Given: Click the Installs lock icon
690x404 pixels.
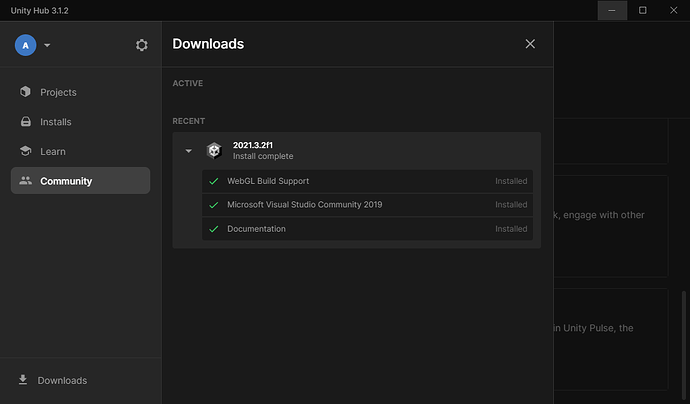Looking at the screenshot, I should (26, 122).
